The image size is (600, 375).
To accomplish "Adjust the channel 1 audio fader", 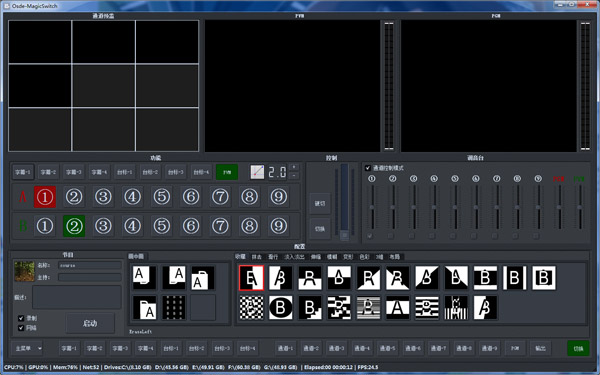I will [372, 207].
